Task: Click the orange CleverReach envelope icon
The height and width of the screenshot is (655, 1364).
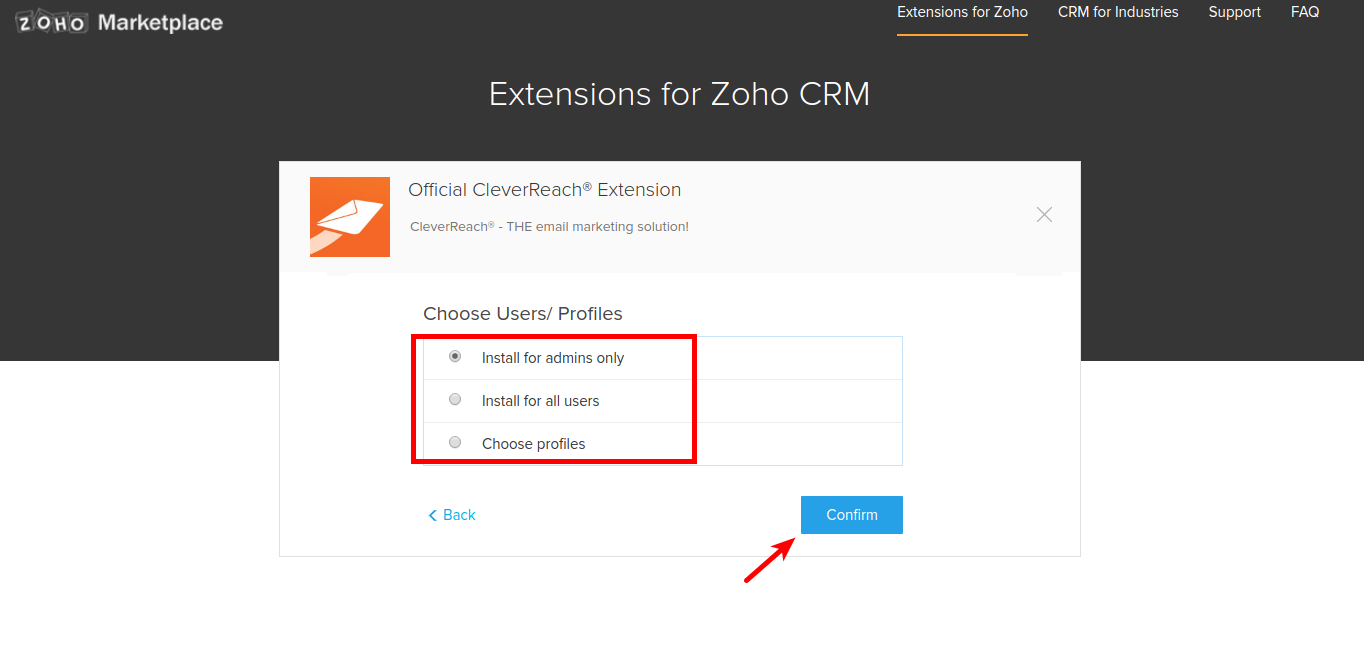Action: point(350,217)
